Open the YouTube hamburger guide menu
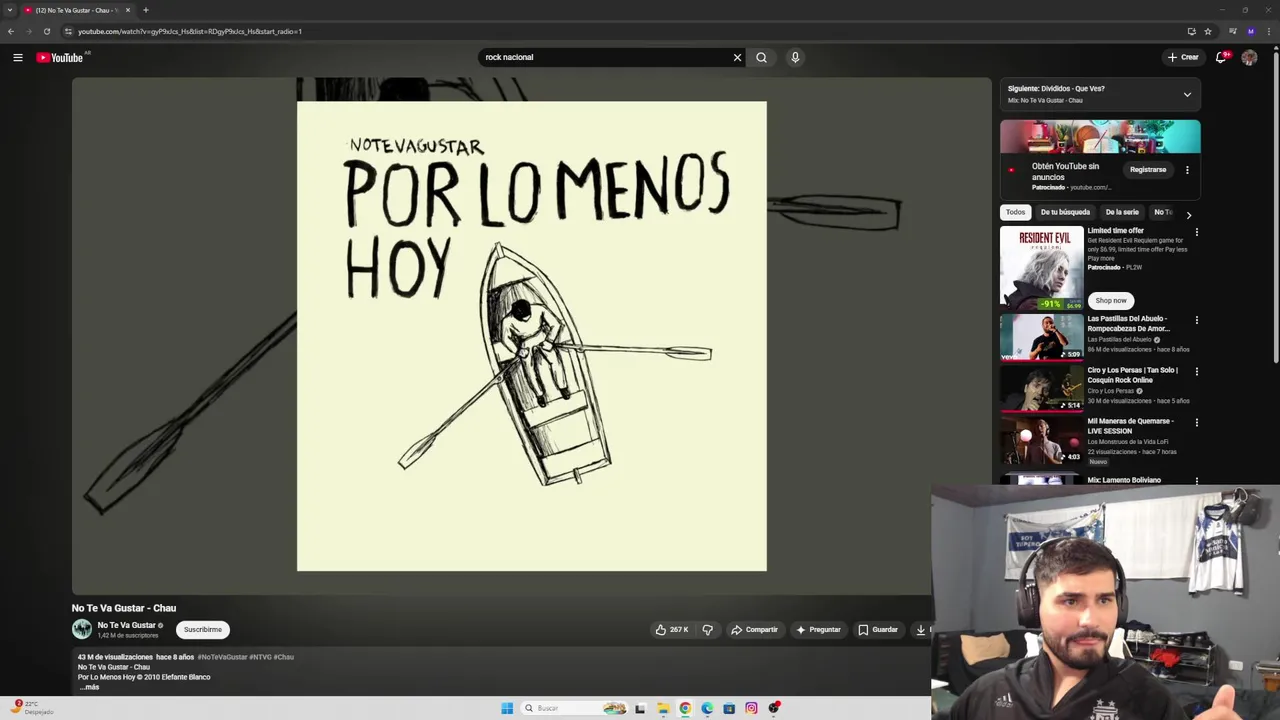The image size is (1280, 720). [17, 57]
